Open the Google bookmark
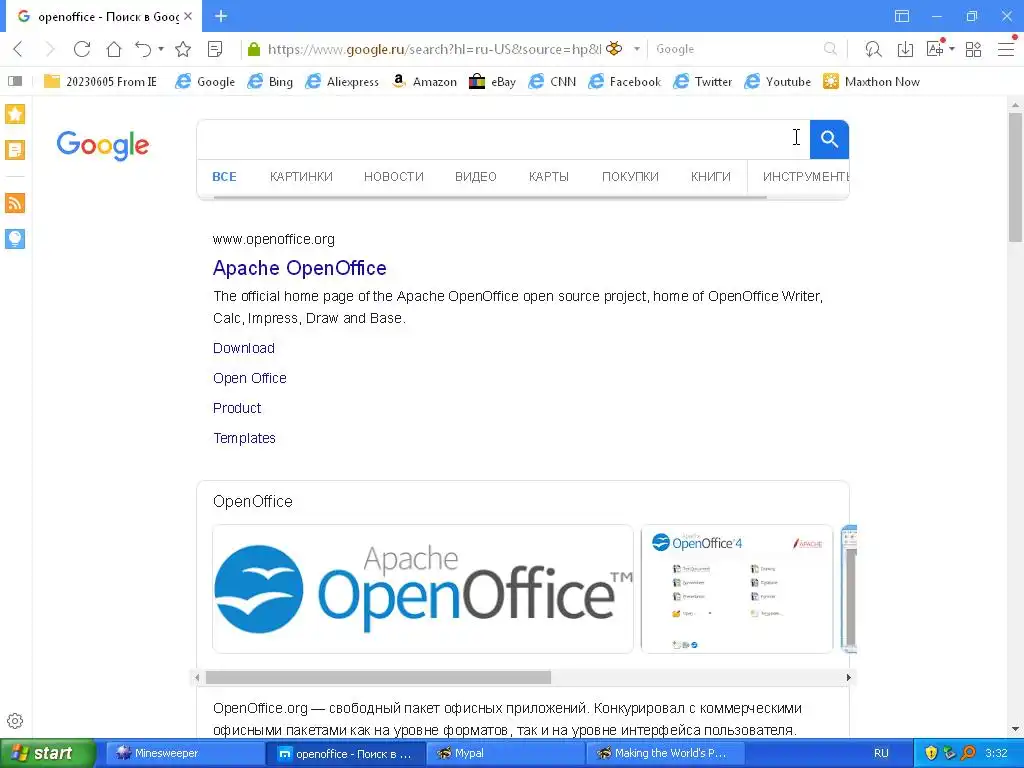1024x768 pixels. (x=205, y=82)
